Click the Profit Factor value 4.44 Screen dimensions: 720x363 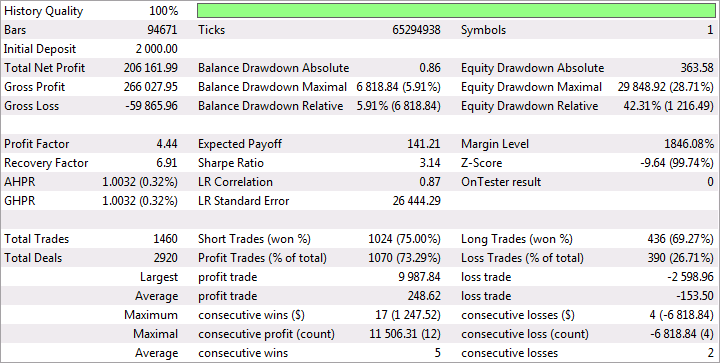167,144
